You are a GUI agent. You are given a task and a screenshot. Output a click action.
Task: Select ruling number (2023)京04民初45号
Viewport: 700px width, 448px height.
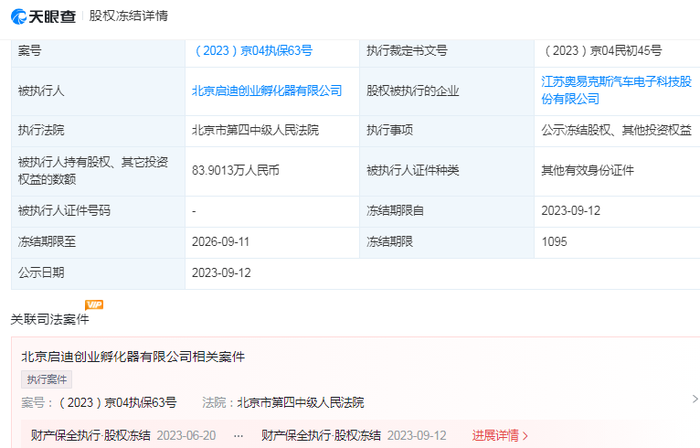point(602,51)
